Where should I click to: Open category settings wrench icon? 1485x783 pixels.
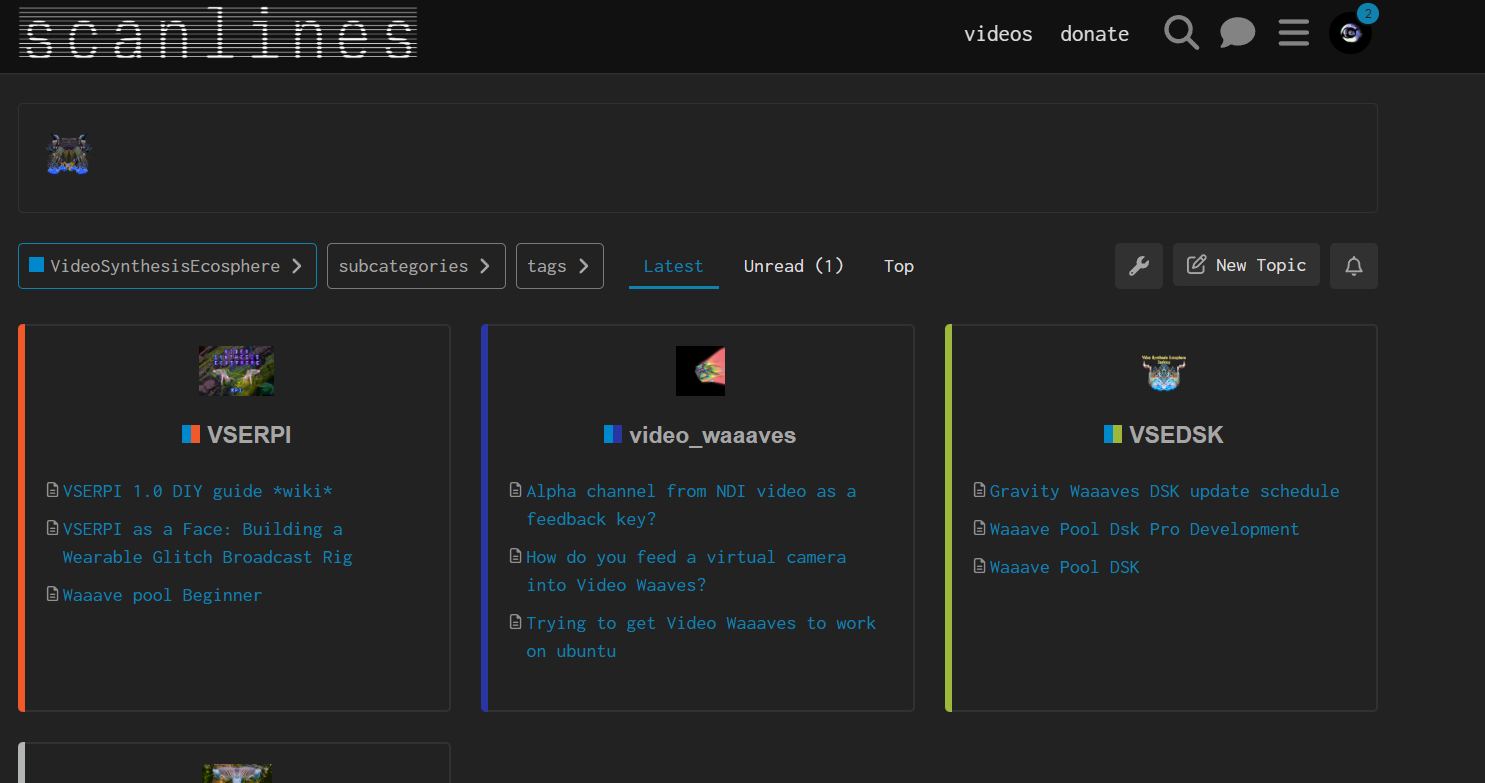coord(1138,266)
